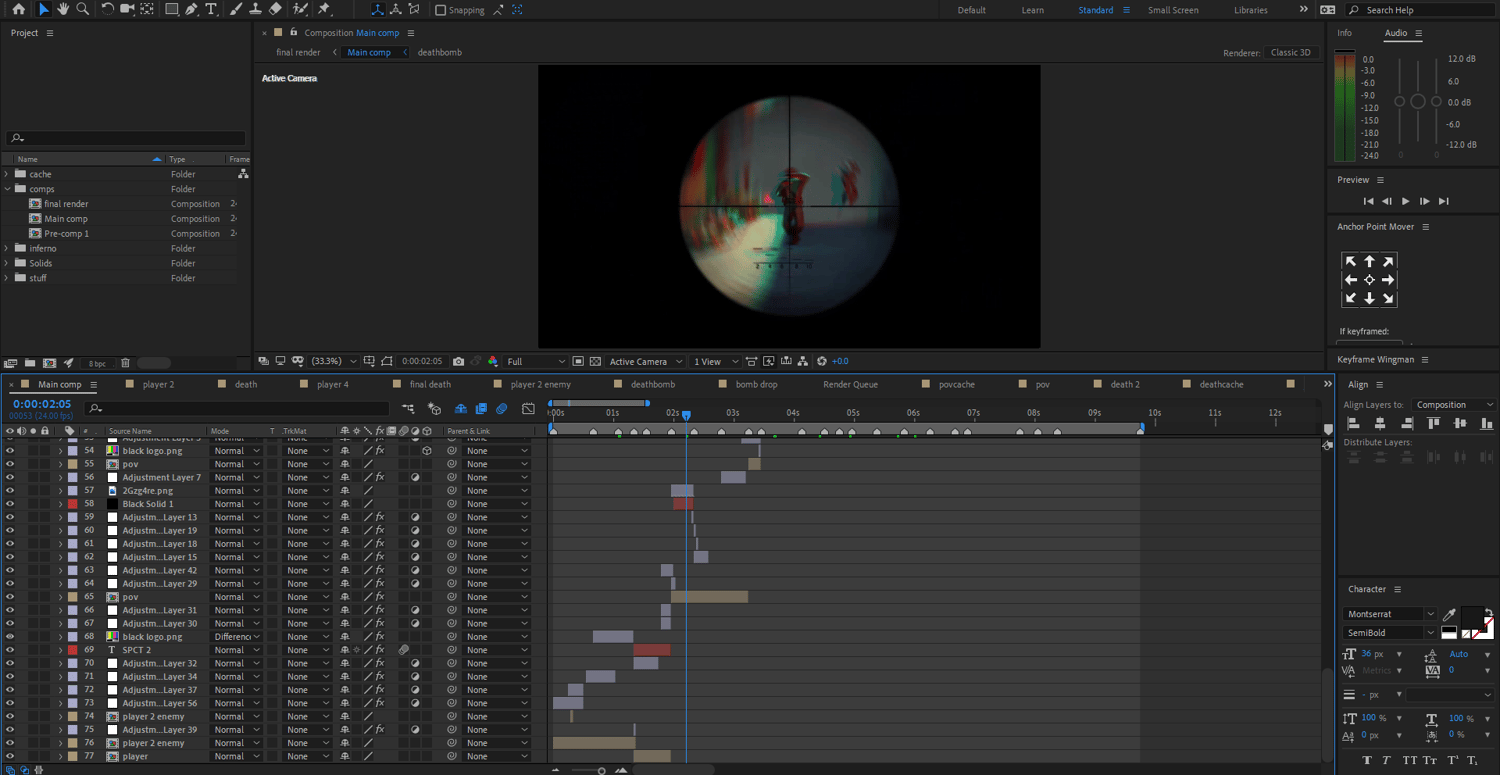Select the Zoom tool in toolbar

point(83,9)
